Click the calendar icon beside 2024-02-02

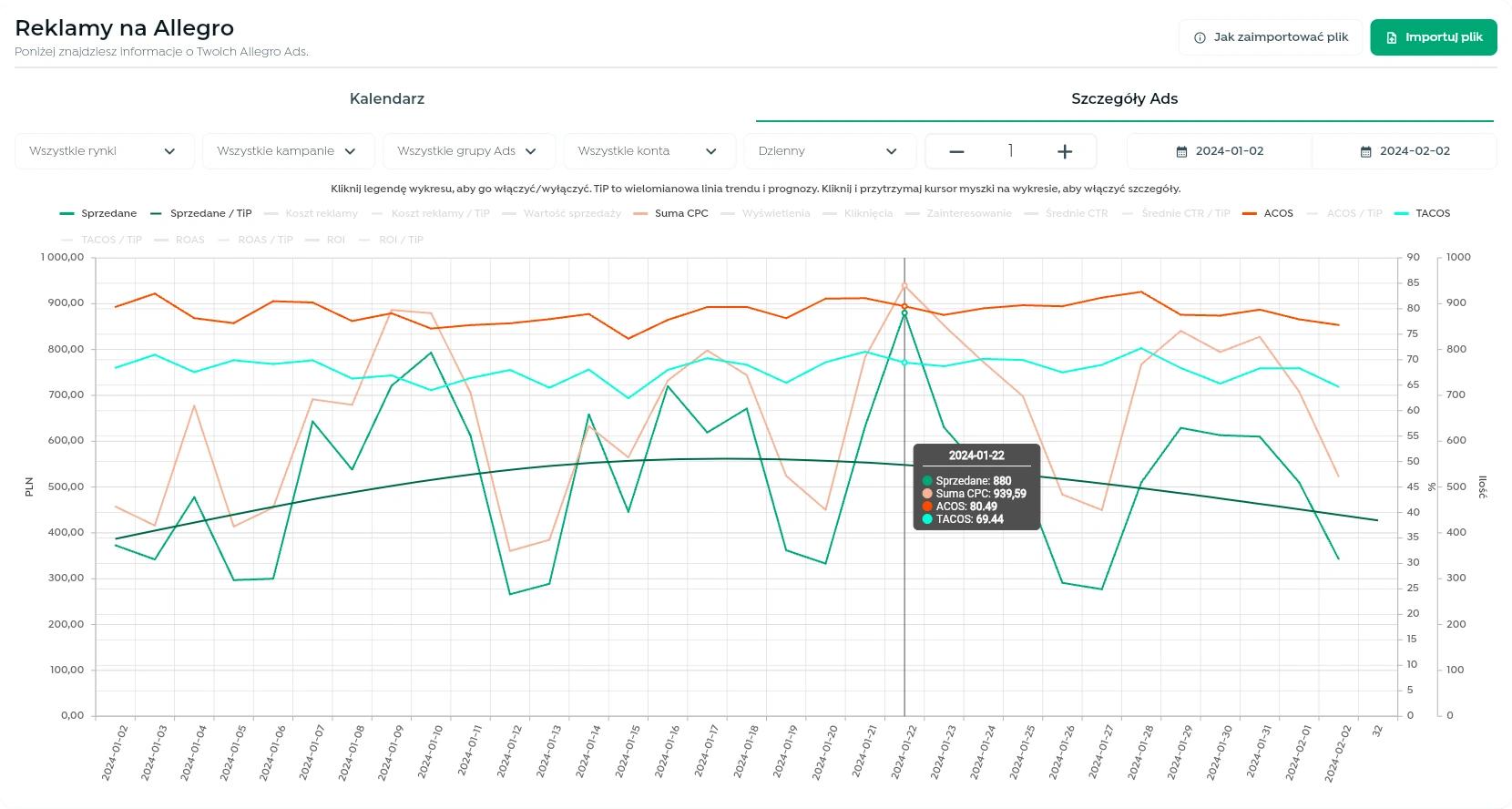(x=1365, y=151)
